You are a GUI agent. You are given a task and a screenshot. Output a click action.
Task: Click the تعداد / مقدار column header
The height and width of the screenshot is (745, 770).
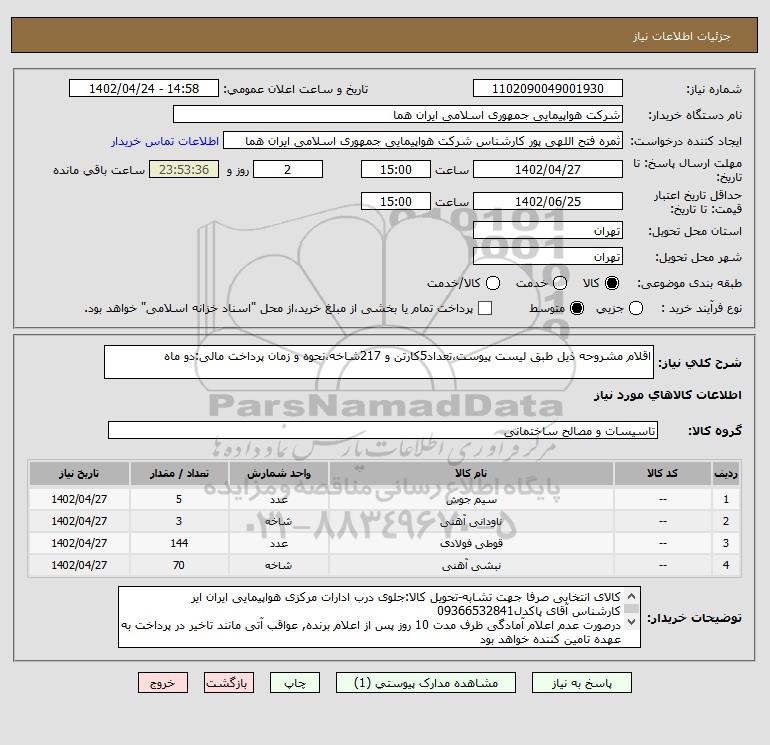point(179,473)
